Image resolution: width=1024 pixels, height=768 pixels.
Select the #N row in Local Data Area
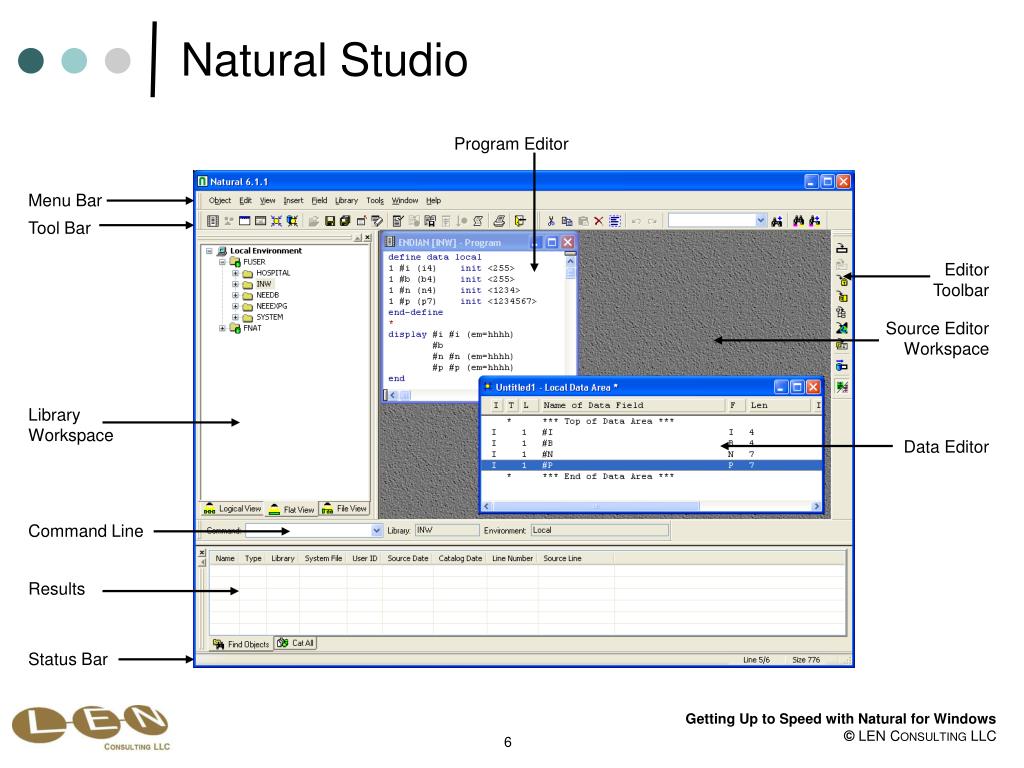coord(651,455)
